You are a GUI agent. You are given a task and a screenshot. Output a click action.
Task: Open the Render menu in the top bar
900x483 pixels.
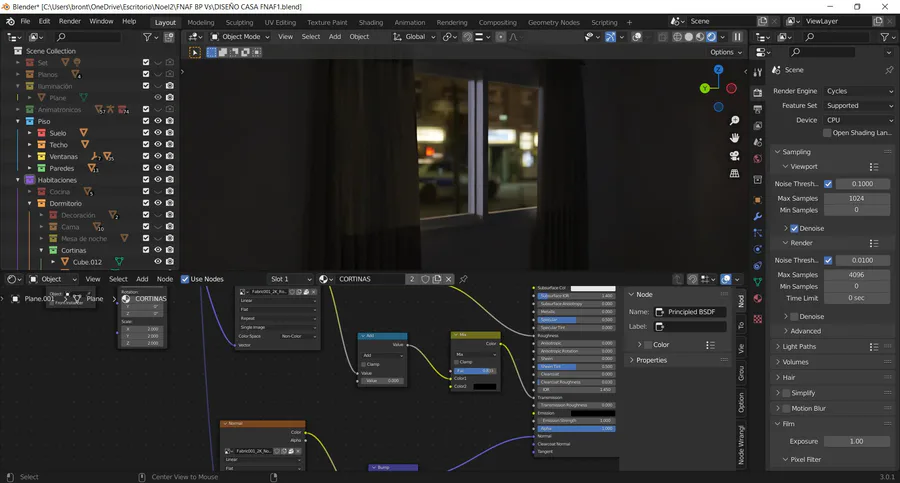70,21
